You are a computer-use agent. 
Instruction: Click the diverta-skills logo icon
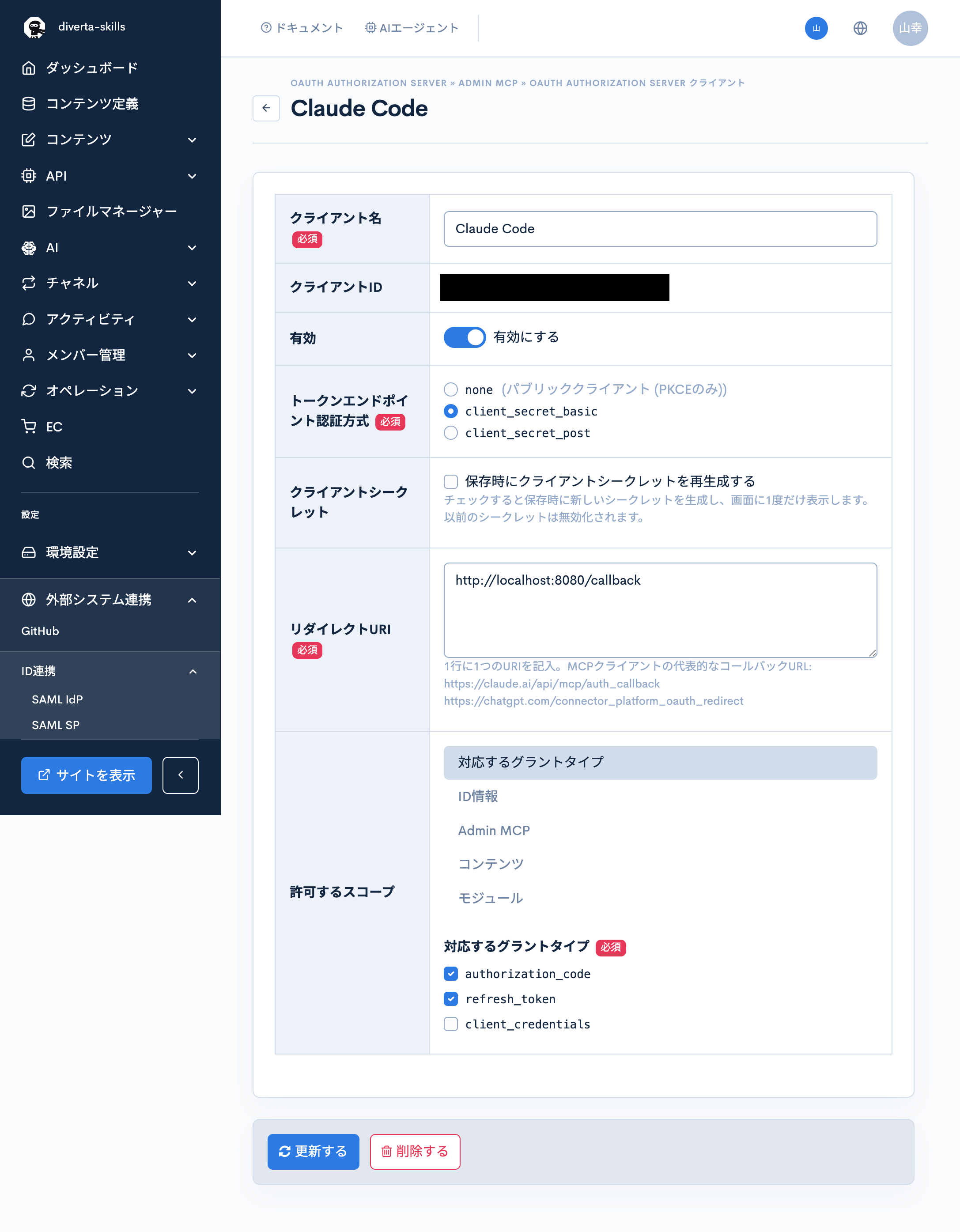coord(34,27)
